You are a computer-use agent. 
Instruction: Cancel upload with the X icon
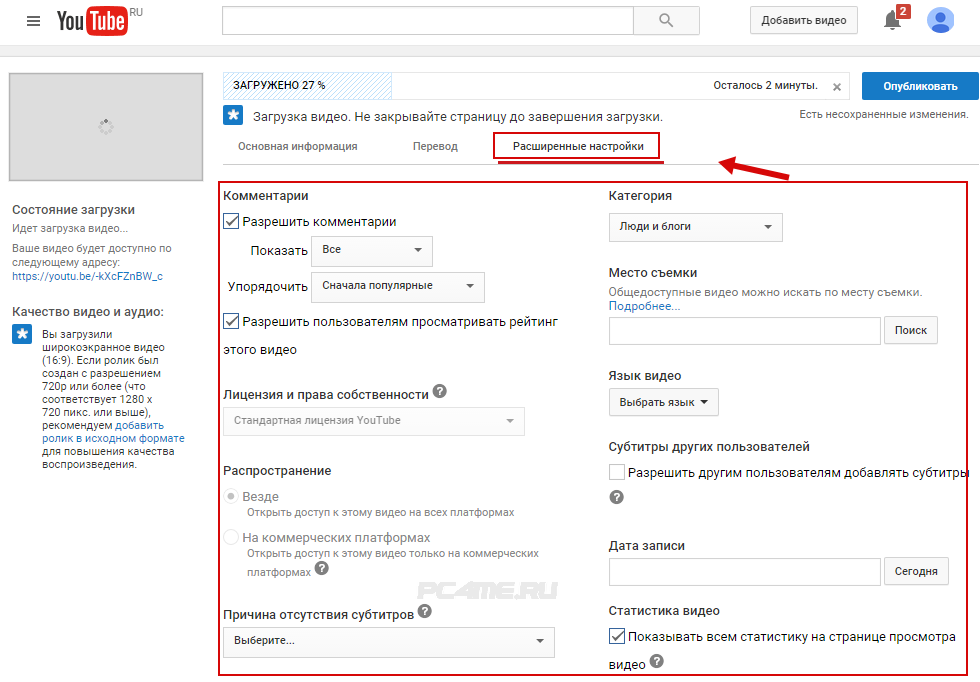(x=837, y=87)
